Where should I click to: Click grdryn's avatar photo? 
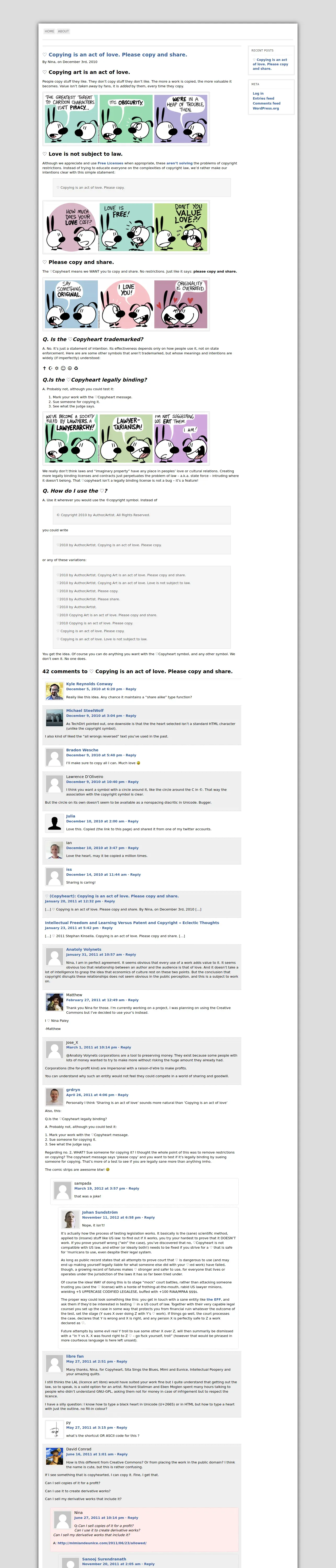click(x=54, y=1097)
